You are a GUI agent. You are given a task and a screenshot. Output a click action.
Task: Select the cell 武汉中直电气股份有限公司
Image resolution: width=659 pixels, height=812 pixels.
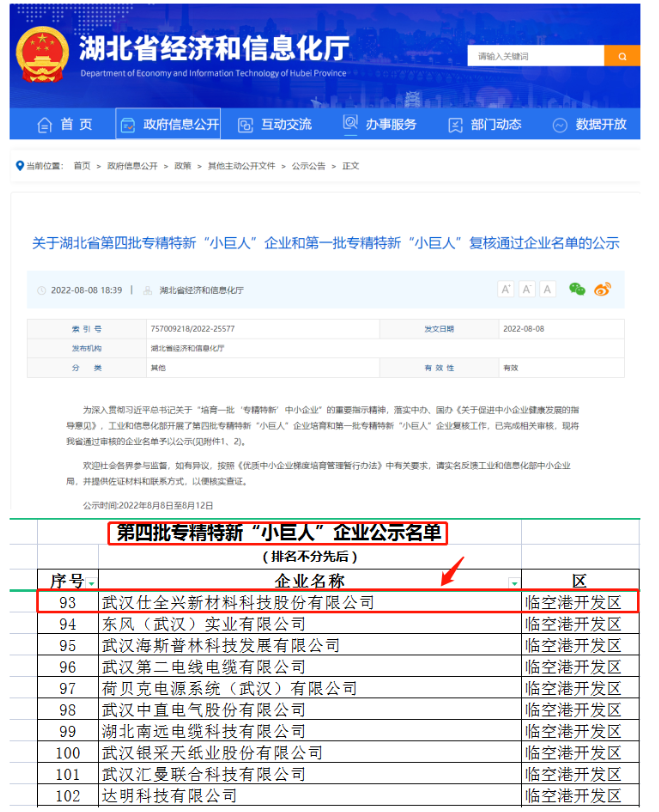[x=310, y=709]
